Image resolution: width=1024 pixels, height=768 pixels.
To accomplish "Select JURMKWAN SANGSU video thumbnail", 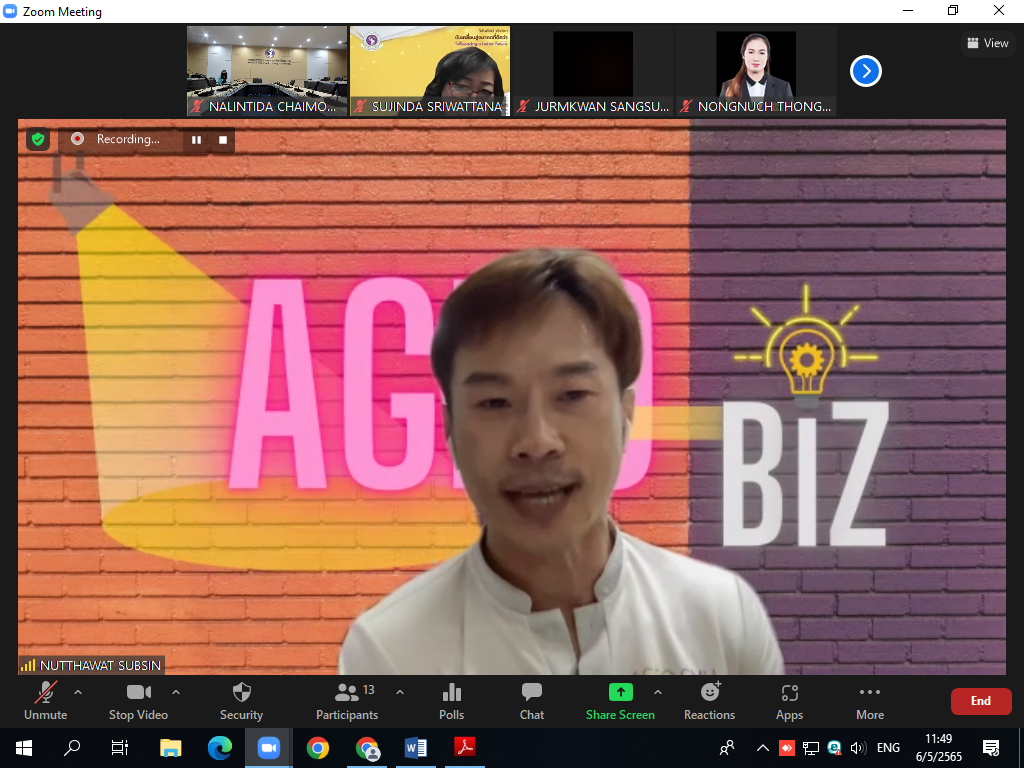I will click(593, 71).
